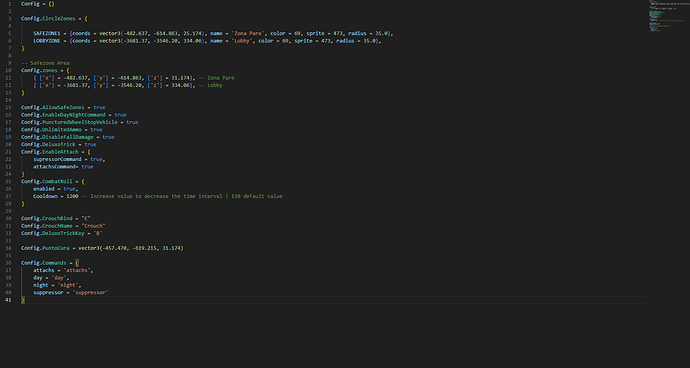Viewport: 690px width, 368px height.
Task: Click the "Crouch" string value
Action: pyautogui.click(x=94, y=226)
